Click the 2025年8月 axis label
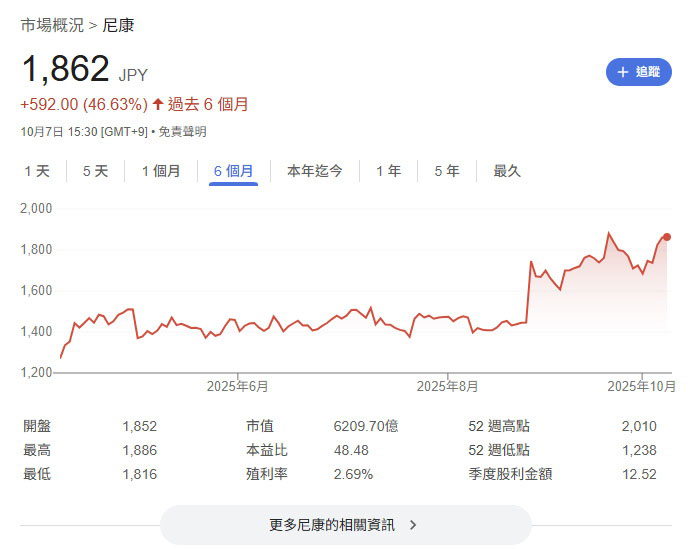Screen dimensions: 696x550 pyautogui.click(x=450, y=385)
